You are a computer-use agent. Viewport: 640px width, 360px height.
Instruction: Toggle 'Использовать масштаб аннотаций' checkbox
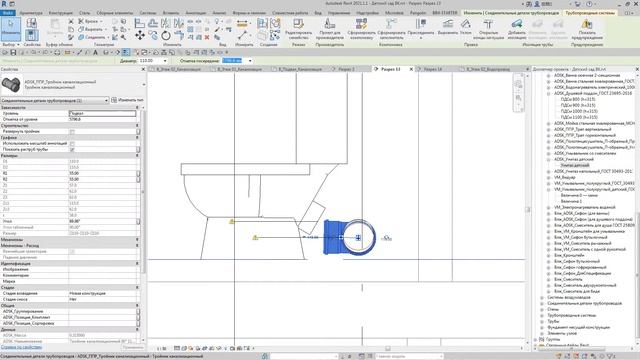(x=72, y=144)
